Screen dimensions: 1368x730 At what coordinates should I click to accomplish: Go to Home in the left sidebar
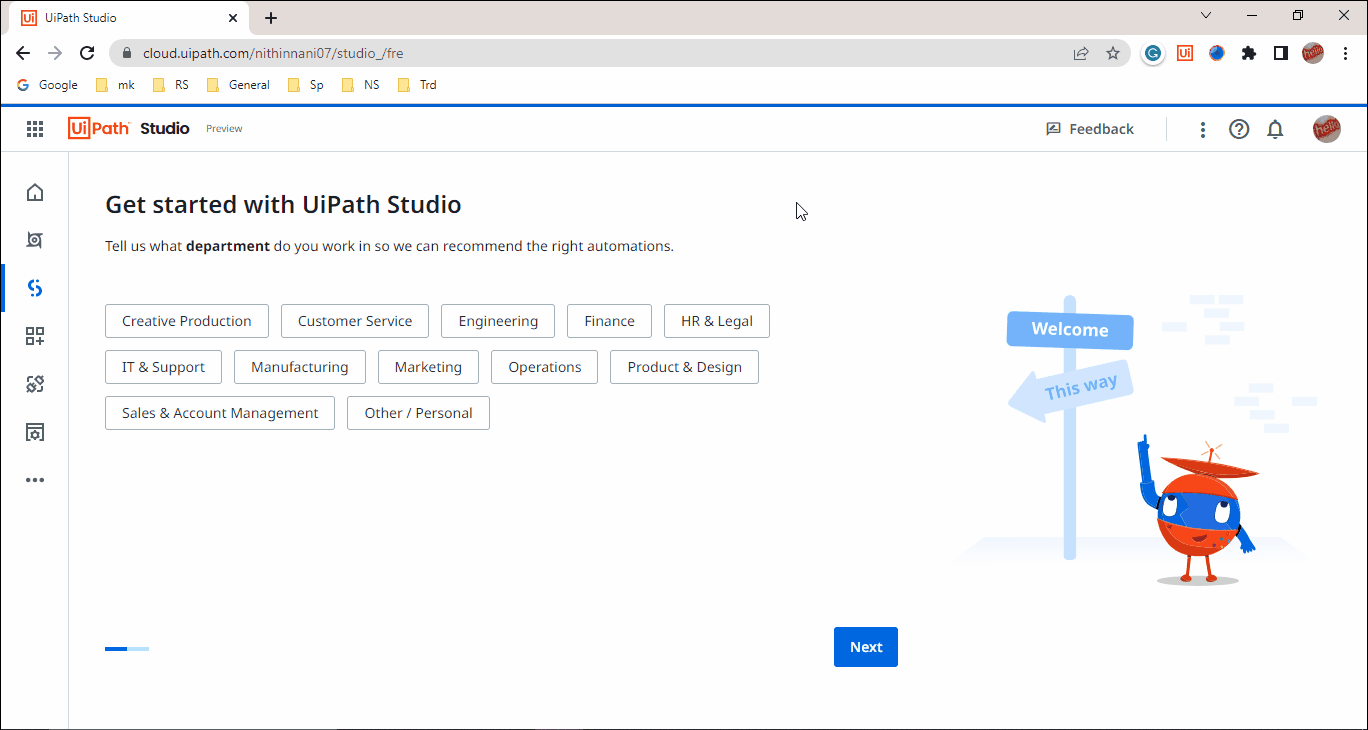point(35,192)
